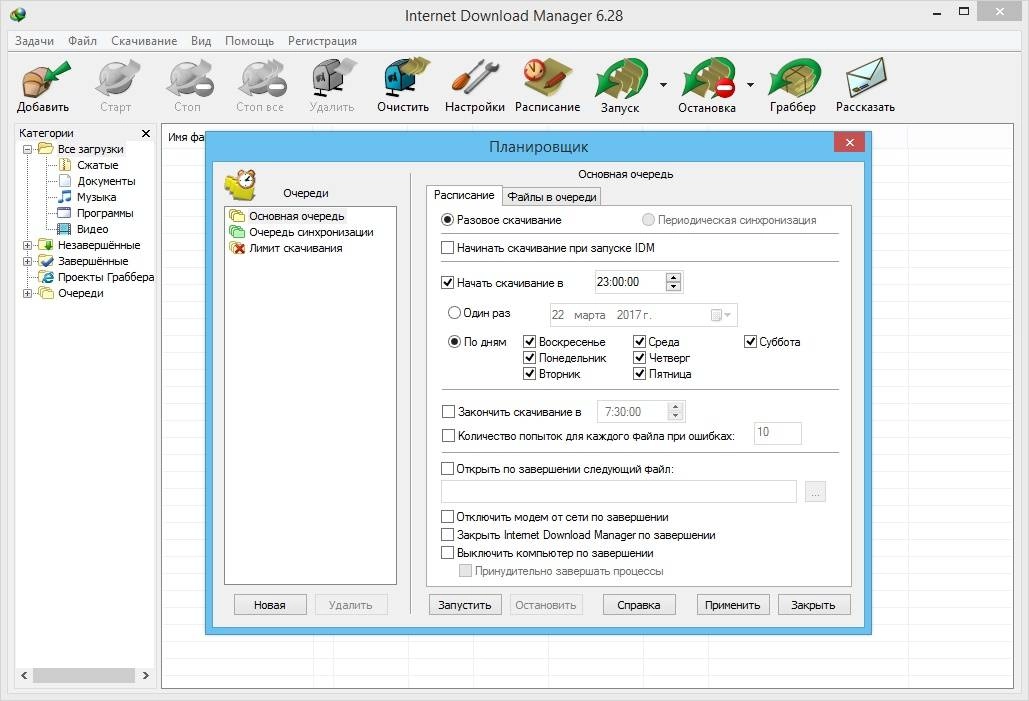
Task: Enable Закончить скачивание в checkbox
Action: point(448,412)
